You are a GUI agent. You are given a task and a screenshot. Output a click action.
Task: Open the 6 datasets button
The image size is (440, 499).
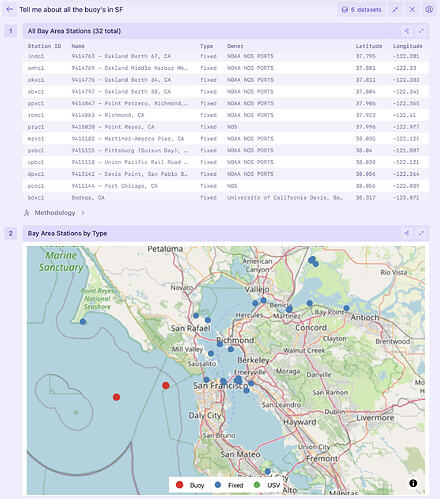pyautogui.click(x=361, y=10)
